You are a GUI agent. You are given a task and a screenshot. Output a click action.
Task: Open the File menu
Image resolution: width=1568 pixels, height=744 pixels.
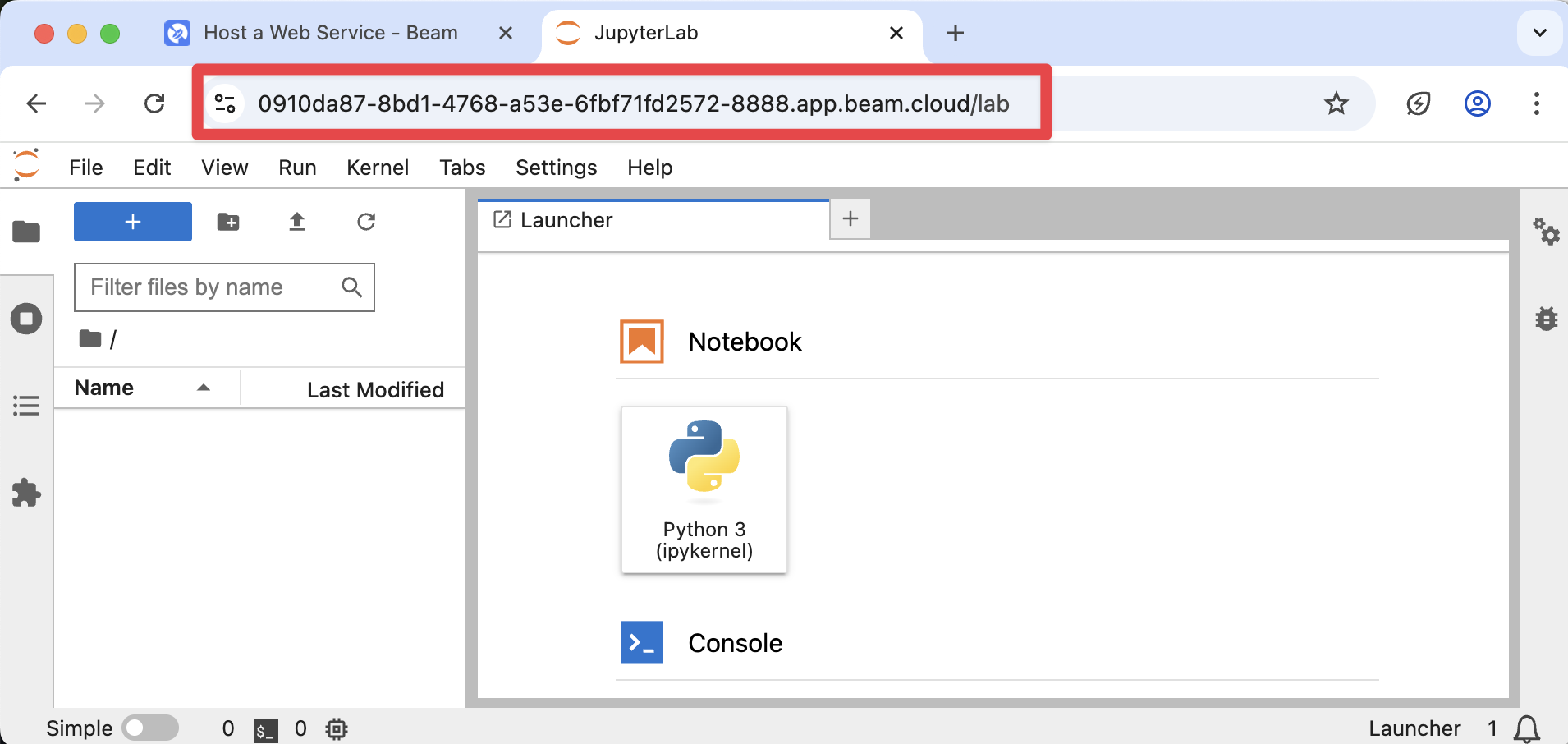(86, 168)
